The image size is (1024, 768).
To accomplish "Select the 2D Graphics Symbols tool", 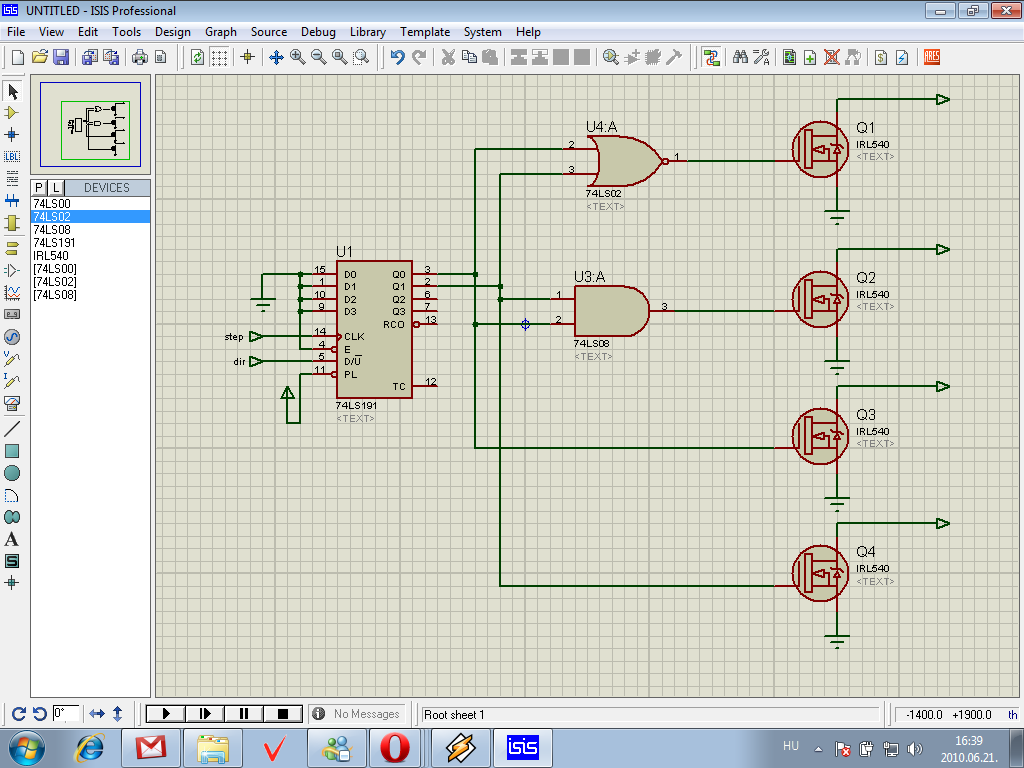I will pyautogui.click(x=12, y=561).
